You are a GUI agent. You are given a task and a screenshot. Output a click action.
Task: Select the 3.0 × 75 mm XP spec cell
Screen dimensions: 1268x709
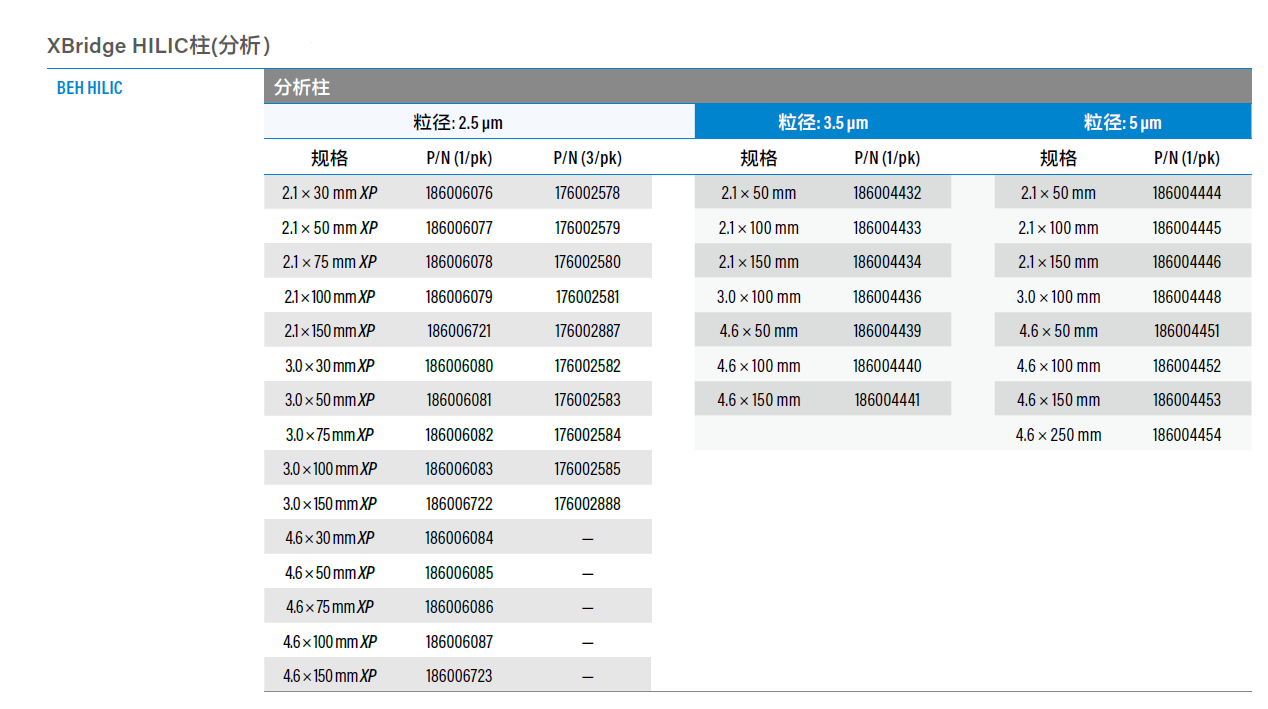pos(330,435)
